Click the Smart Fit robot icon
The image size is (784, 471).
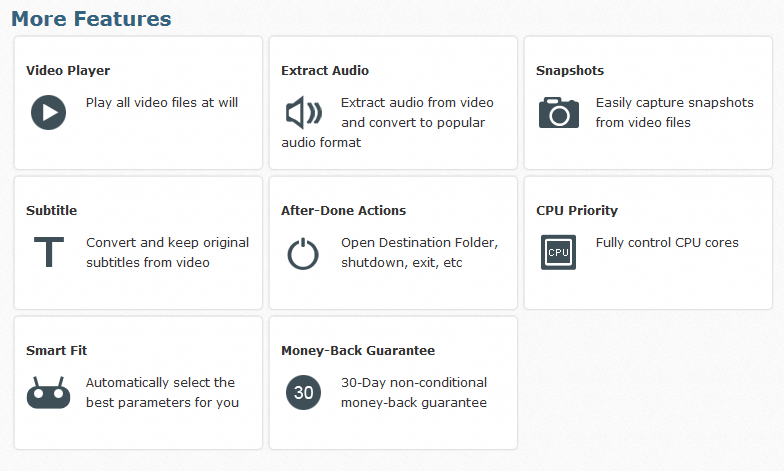pyautogui.click(x=48, y=392)
